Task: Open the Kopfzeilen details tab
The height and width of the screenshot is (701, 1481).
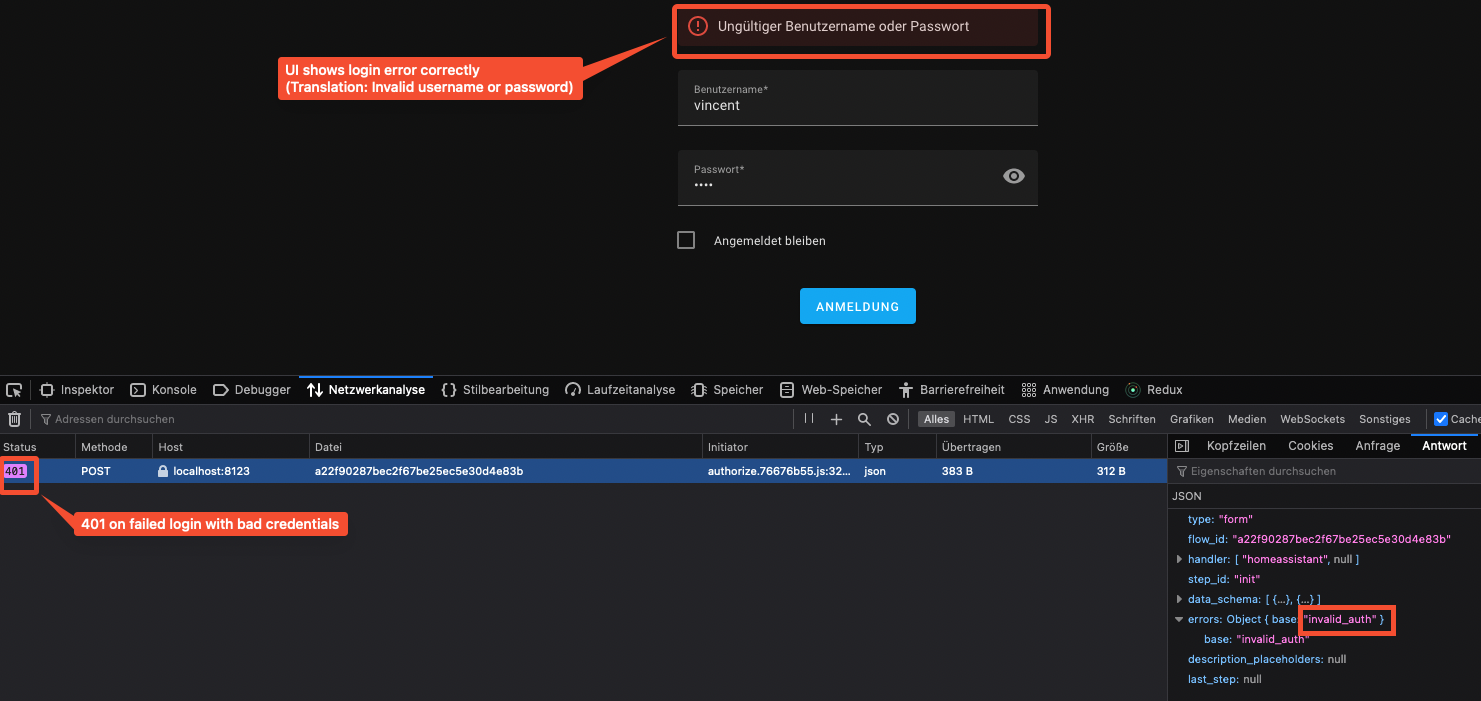Action: 1236,446
